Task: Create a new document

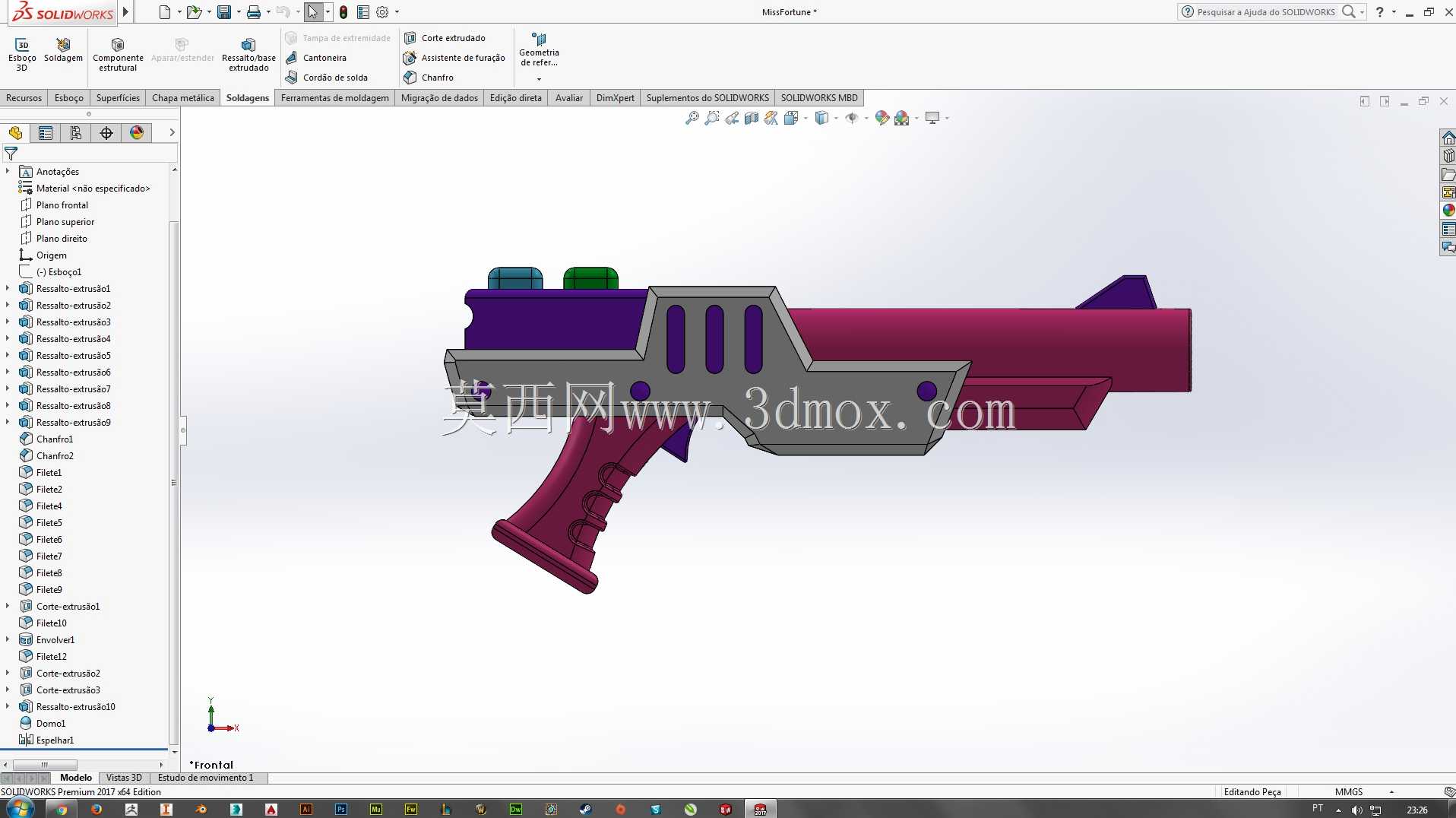Action: pos(165,12)
